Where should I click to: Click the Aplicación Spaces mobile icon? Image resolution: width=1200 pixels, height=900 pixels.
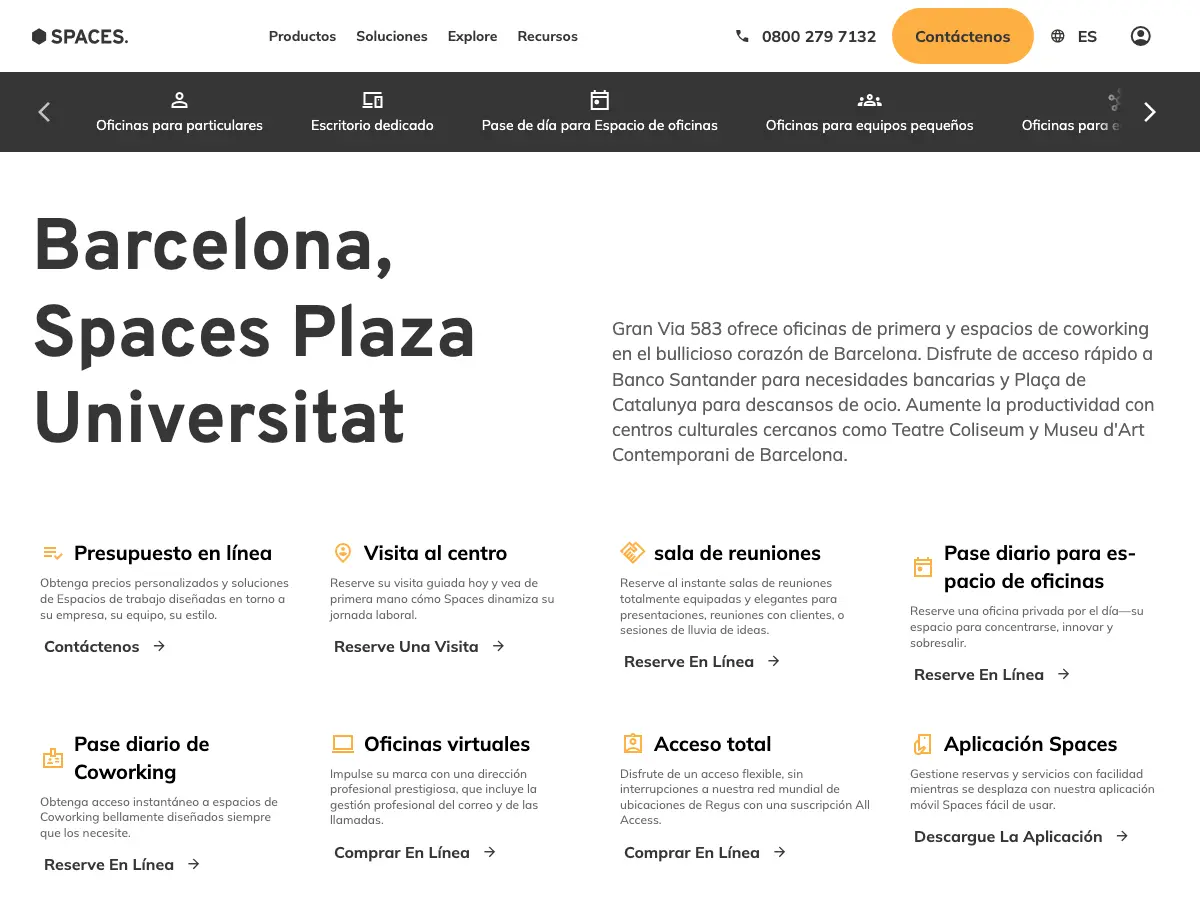[923, 744]
